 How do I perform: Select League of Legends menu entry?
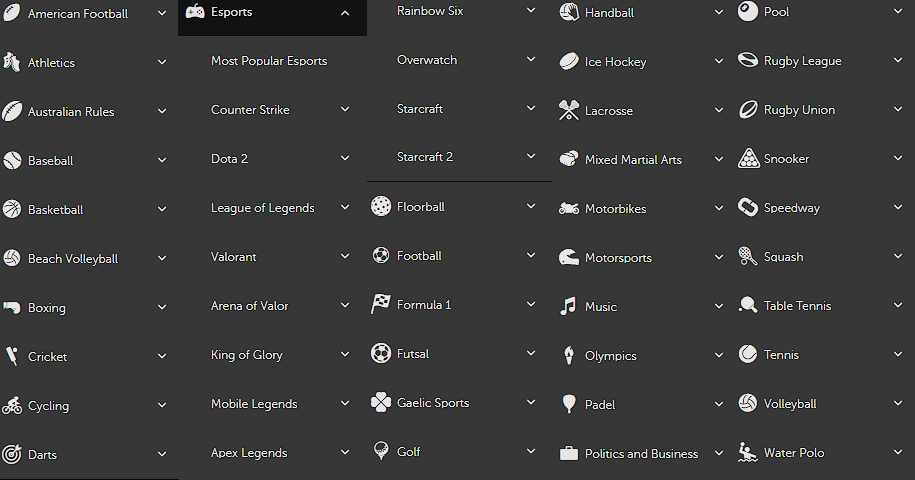pyautogui.click(x=262, y=208)
